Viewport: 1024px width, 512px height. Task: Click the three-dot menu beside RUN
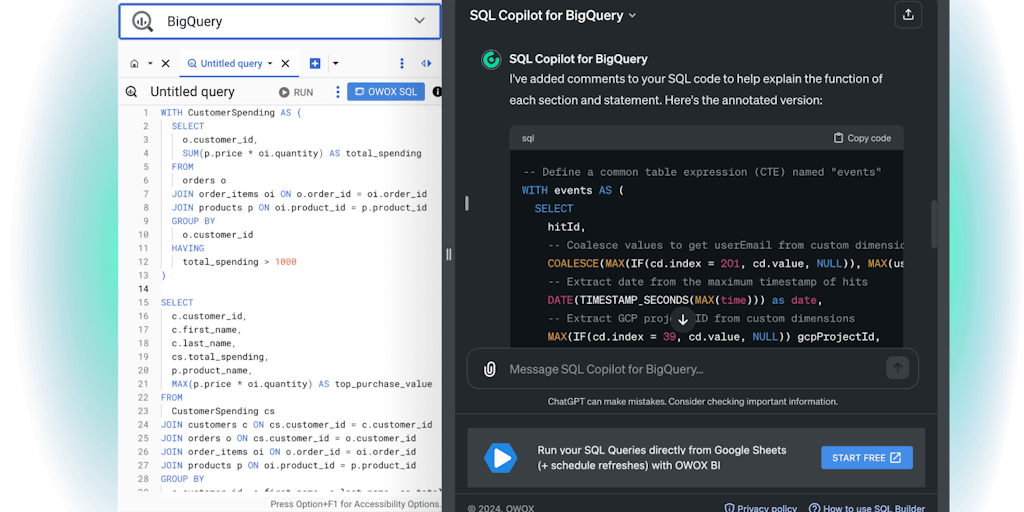point(337,92)
